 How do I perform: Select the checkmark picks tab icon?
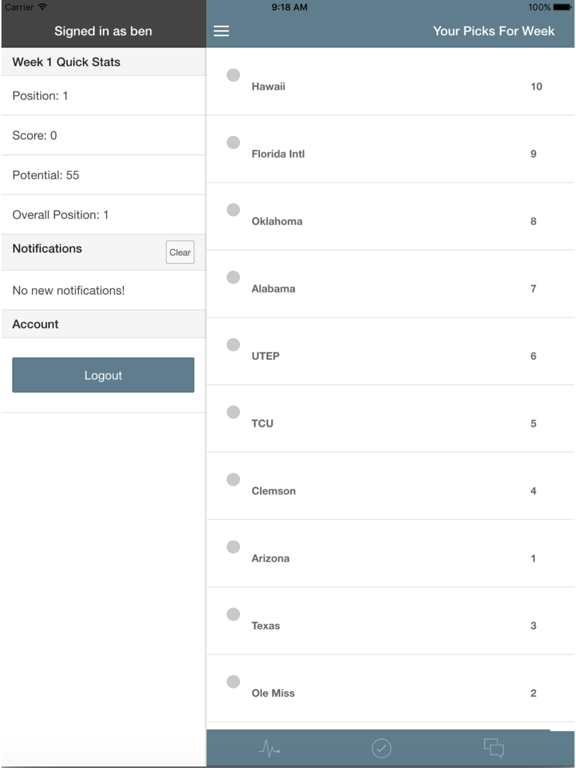pyautogui.click(x=381, y=748)
